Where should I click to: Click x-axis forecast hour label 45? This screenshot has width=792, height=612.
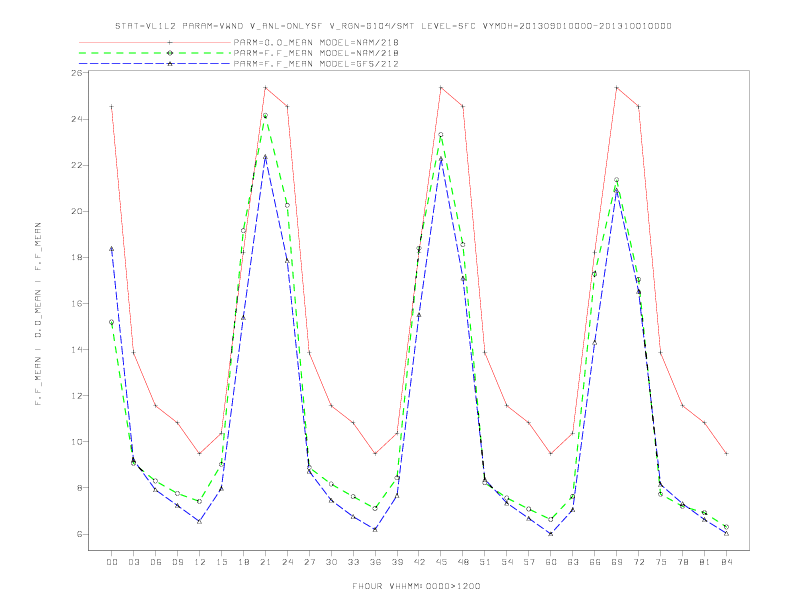click(441, 562)
